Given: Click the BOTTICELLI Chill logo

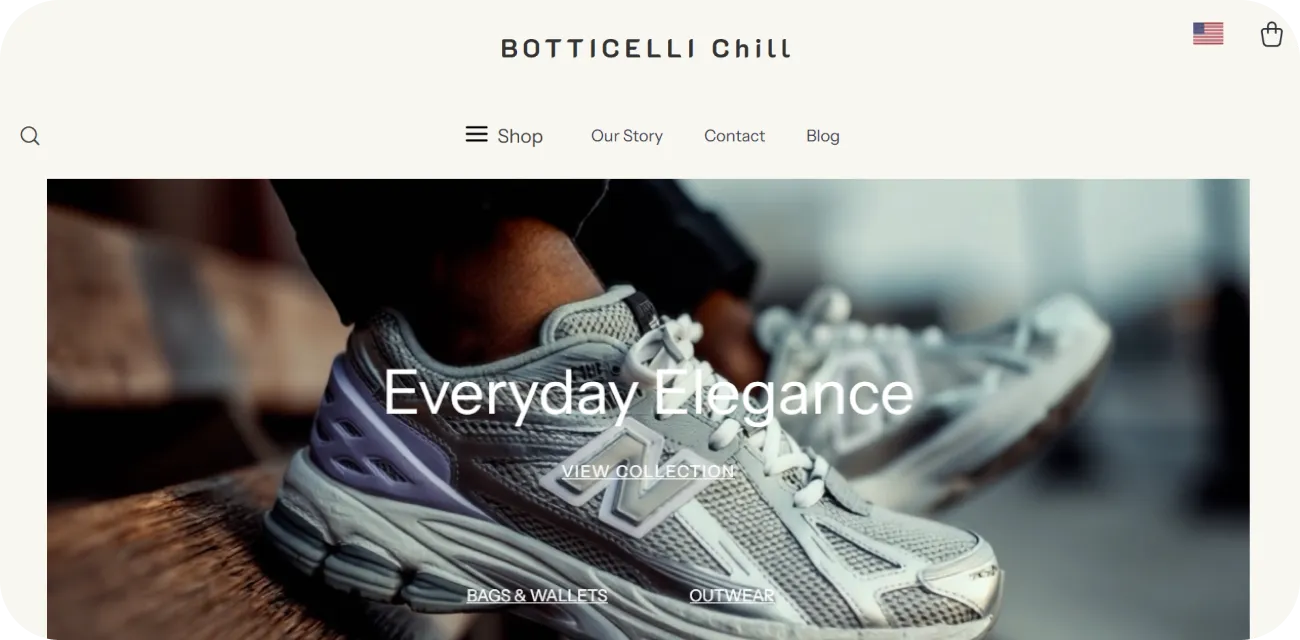Looking at the screenshot, I should [x=646, y=48].
